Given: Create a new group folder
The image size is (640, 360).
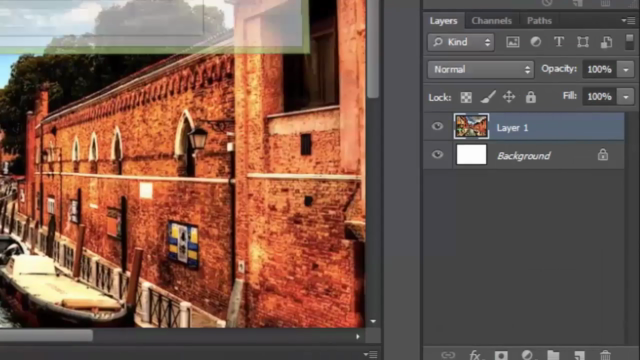Looking at the screenshot, I should [x=553, y=355].
